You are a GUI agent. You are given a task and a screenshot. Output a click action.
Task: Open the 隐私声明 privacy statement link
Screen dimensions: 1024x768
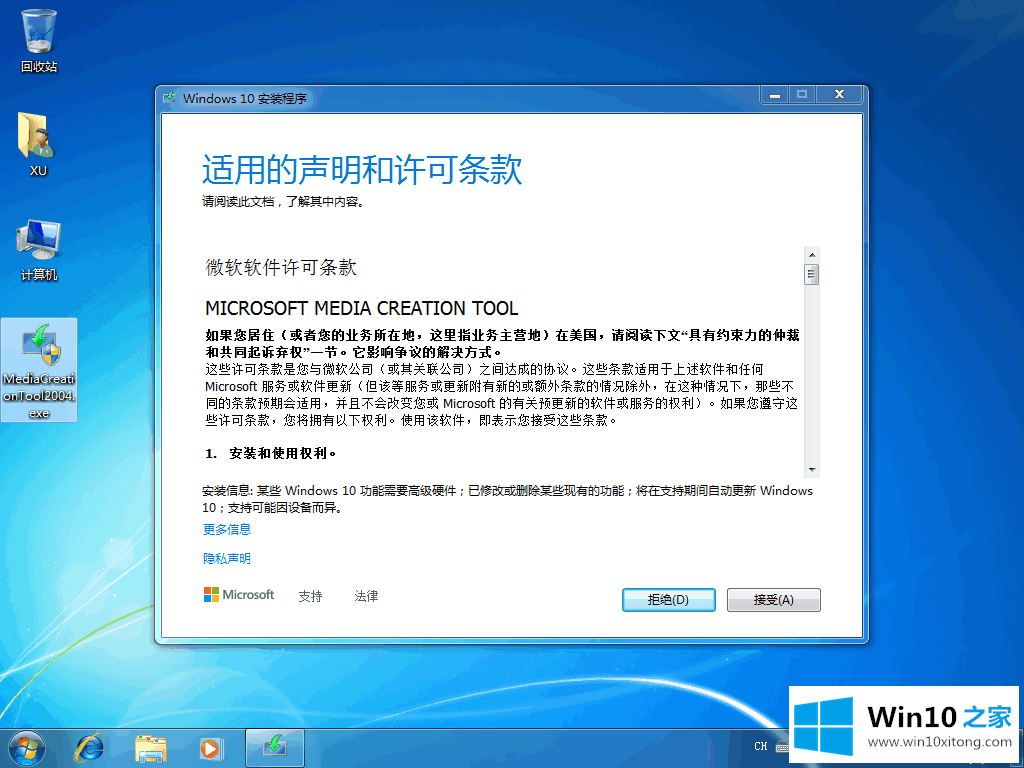[227, 558]
